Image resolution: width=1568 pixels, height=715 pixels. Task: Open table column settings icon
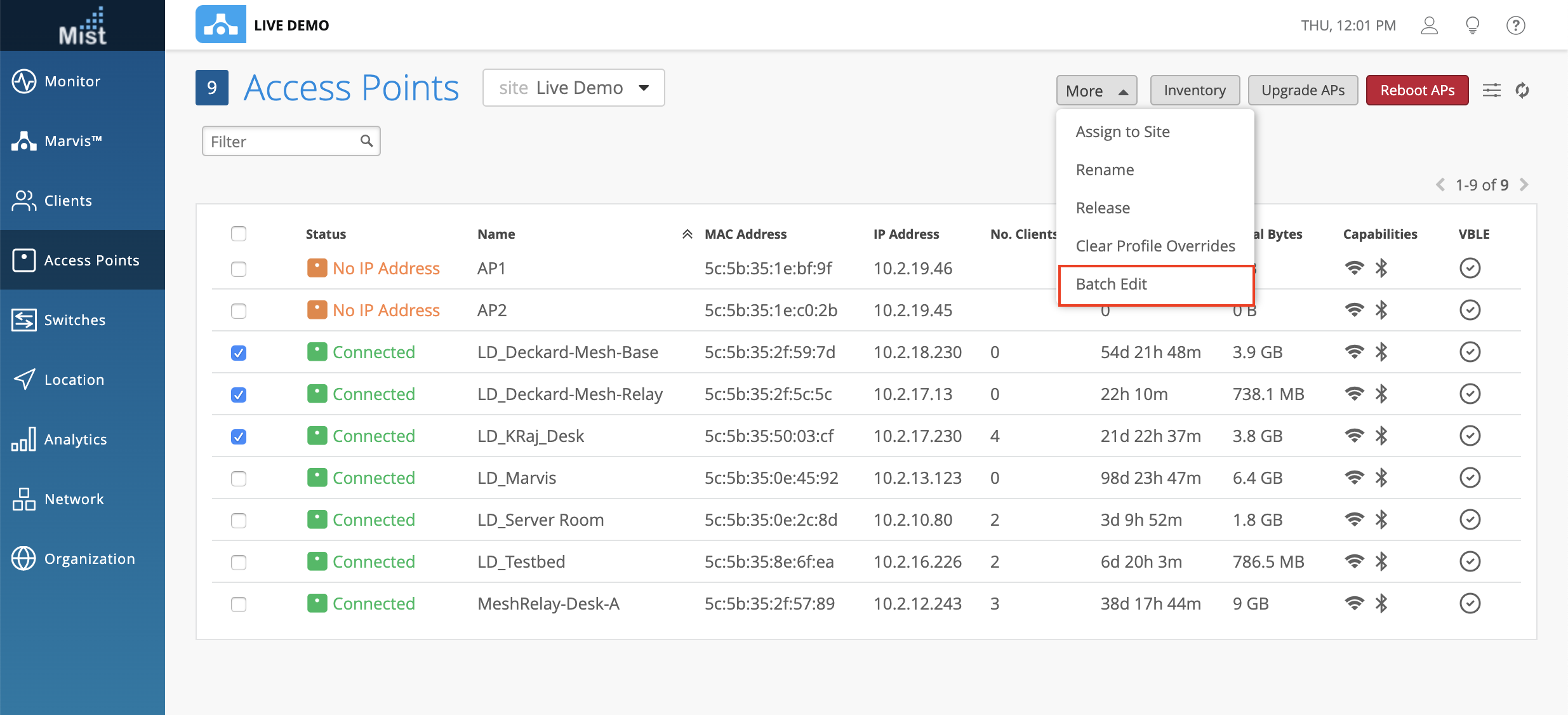[x=1492, y=91]
